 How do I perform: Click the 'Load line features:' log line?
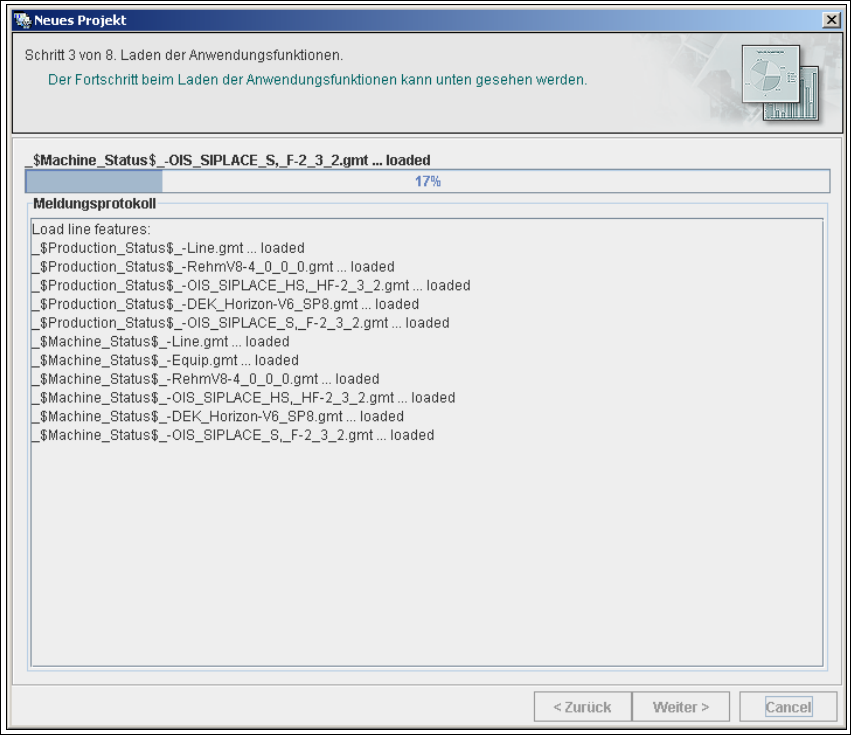coord(91,229)
